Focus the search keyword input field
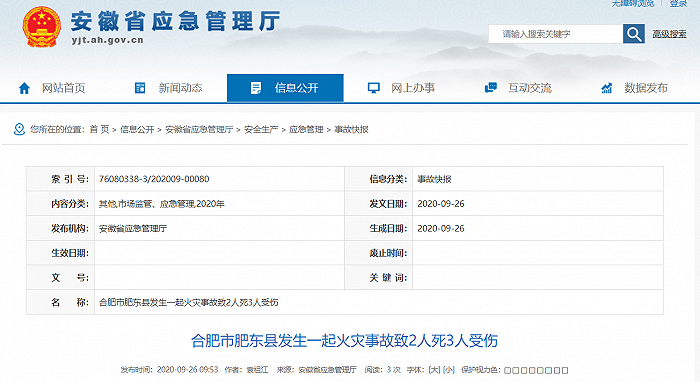 click(x=556, y=34)
